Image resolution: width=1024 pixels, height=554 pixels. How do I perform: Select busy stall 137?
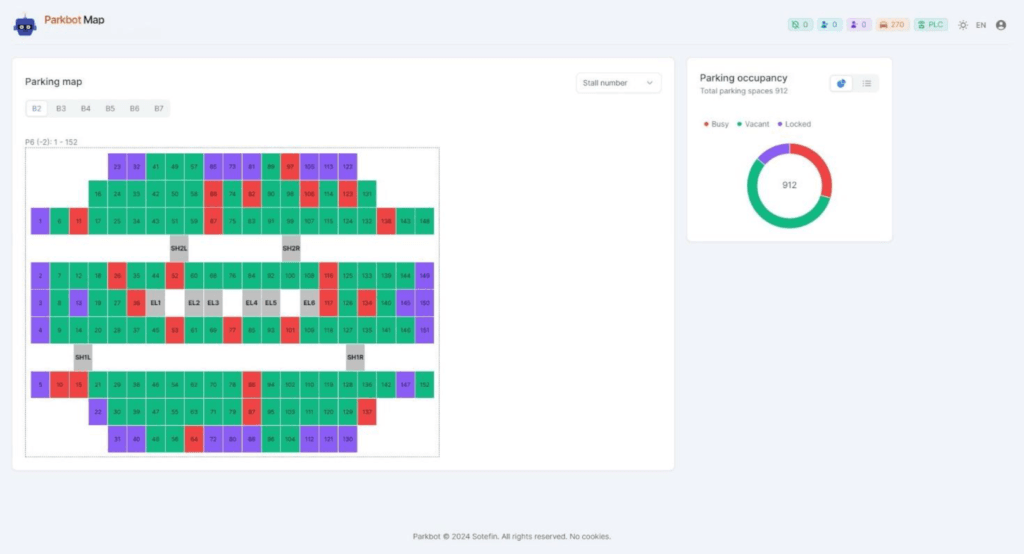(367, 412)
